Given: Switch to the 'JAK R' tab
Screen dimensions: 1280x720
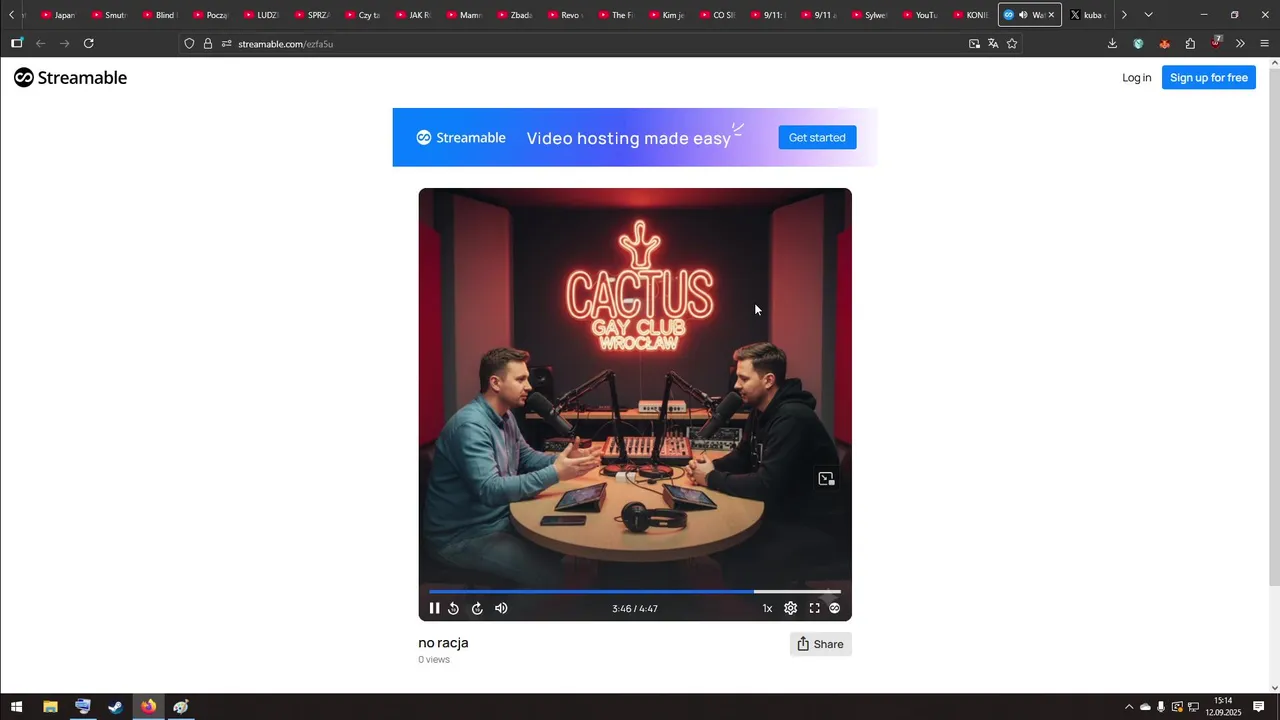Looking at the screenshot, I should [415, 15].
